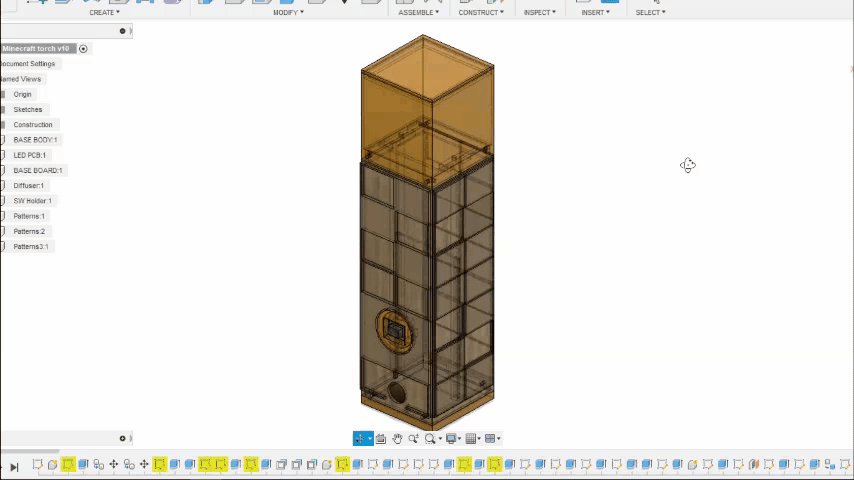The width and height of the screenshot is (854, 480).
Task: Select the Sketches folder
Action: [28, 110]
